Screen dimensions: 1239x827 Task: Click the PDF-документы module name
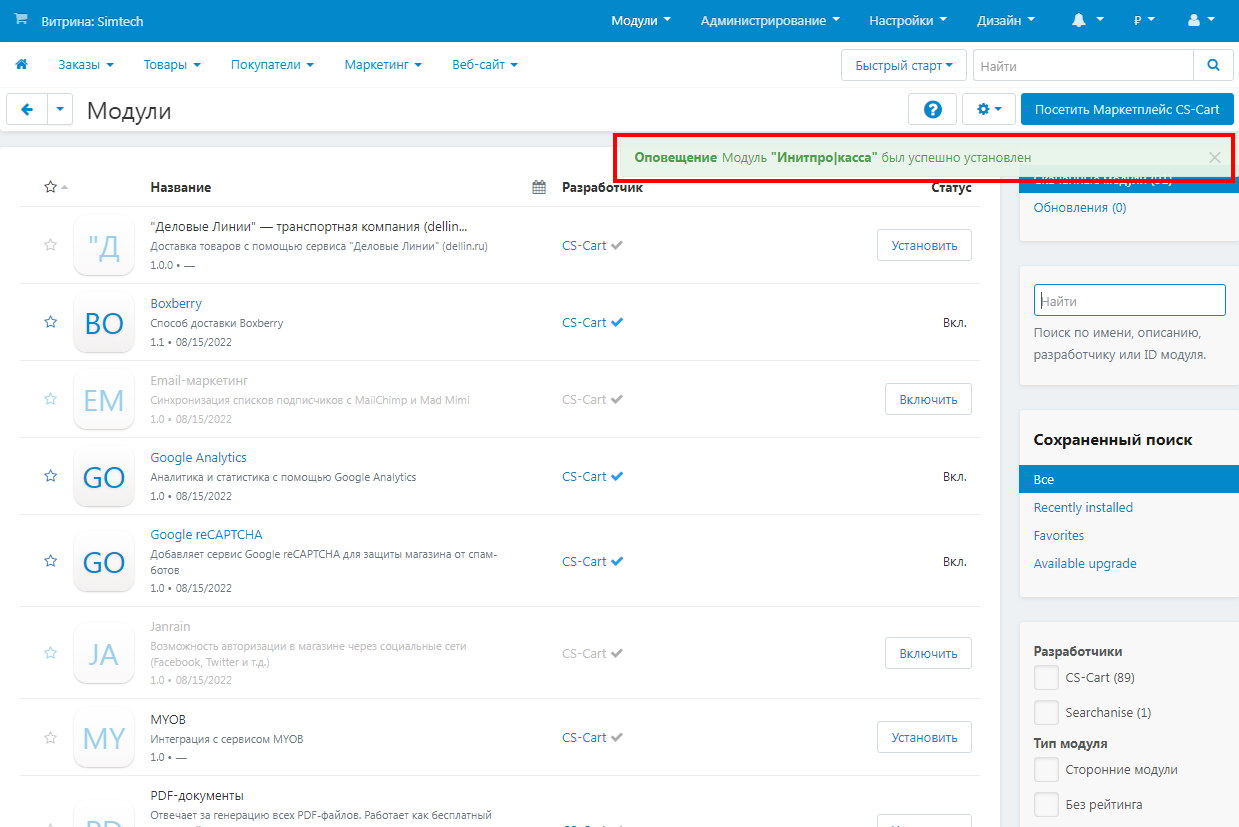(197, 796)
